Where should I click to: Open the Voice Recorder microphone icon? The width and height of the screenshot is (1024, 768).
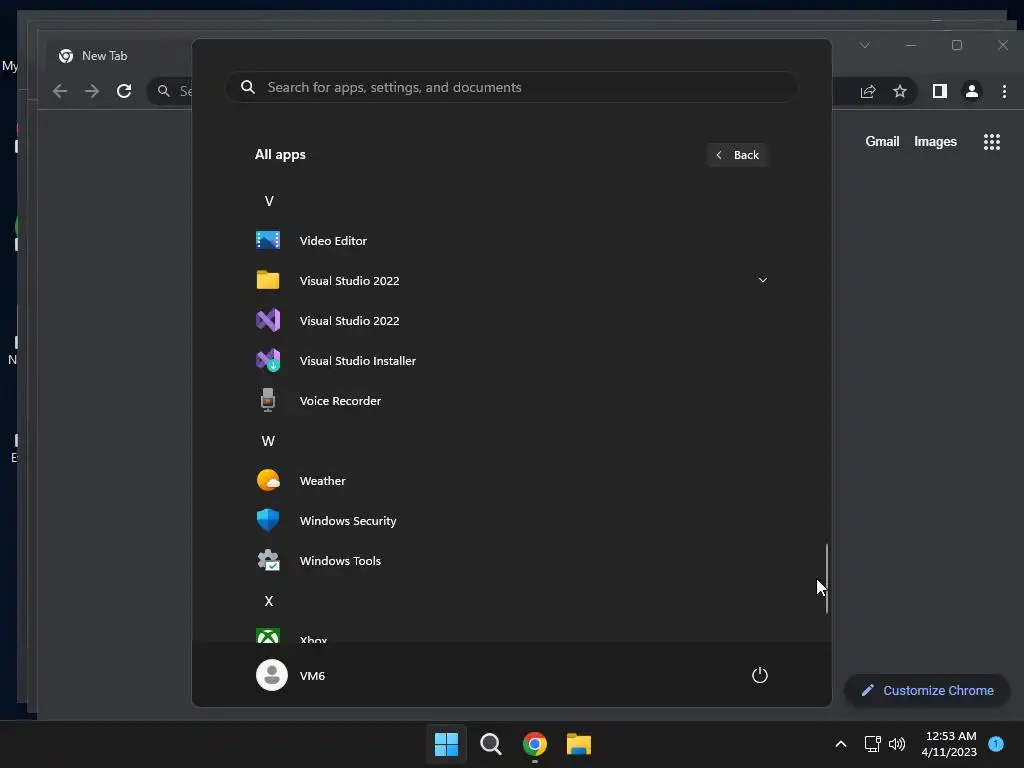268,400
